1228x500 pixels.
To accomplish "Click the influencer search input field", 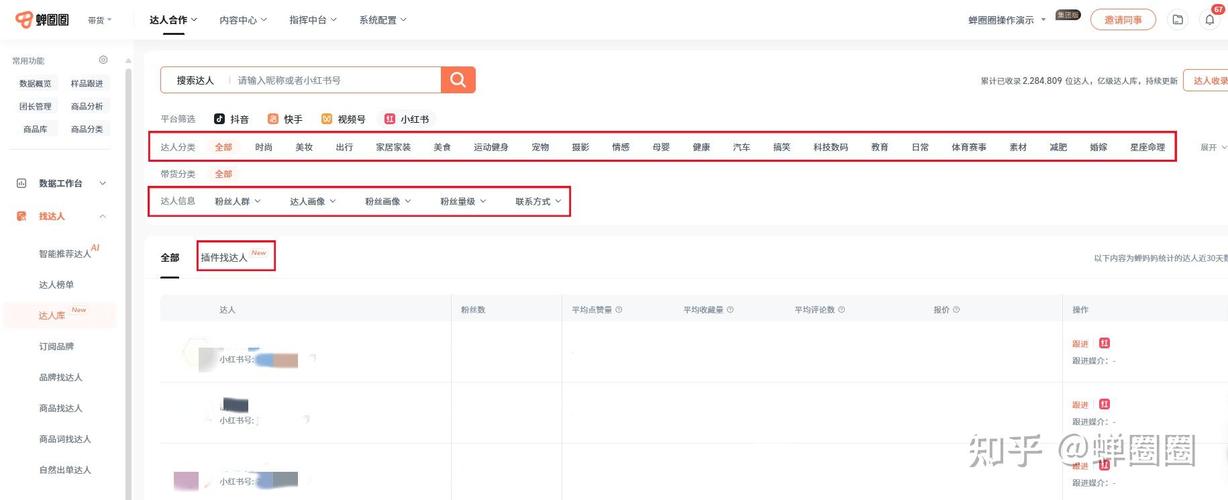I will pyautogui.click(x=335, y=80).
